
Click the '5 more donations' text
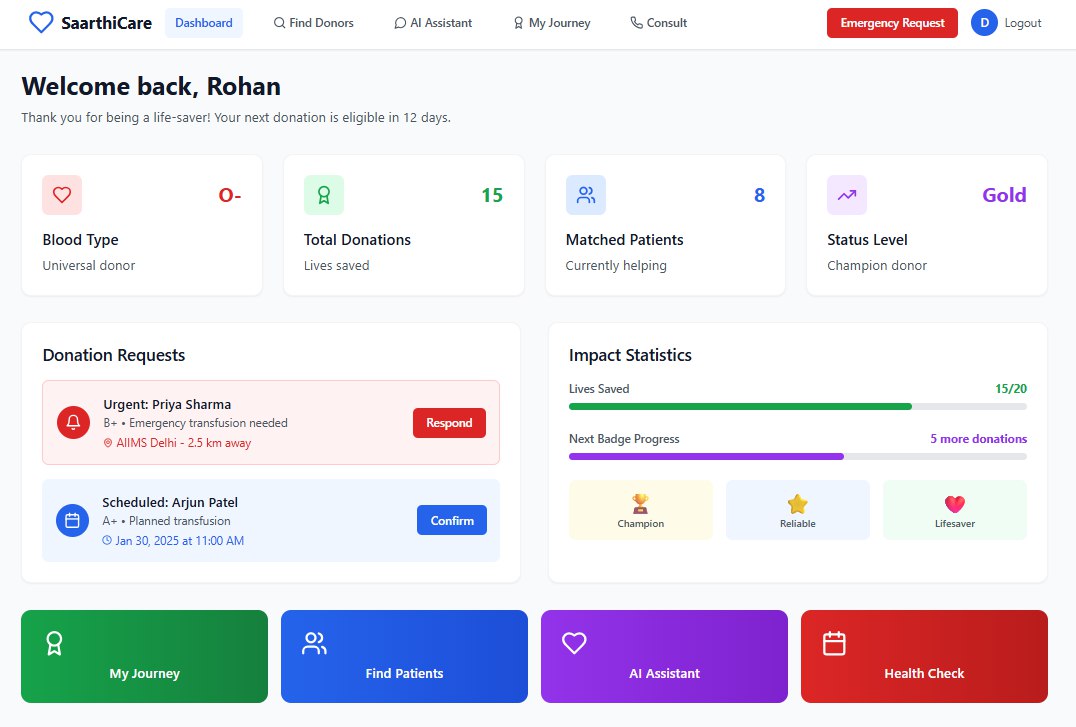click(979, 439)
